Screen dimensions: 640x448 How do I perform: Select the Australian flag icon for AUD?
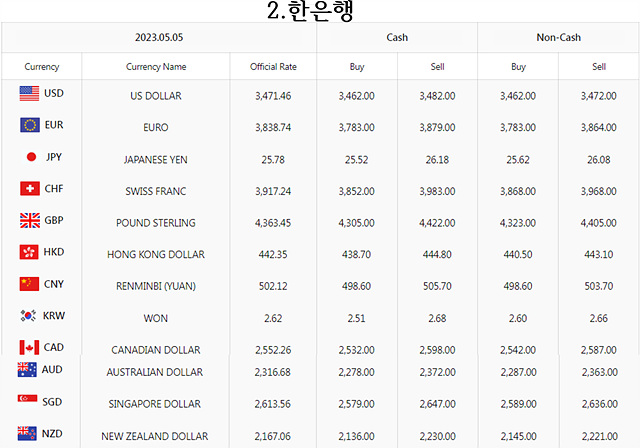point(27,370)
